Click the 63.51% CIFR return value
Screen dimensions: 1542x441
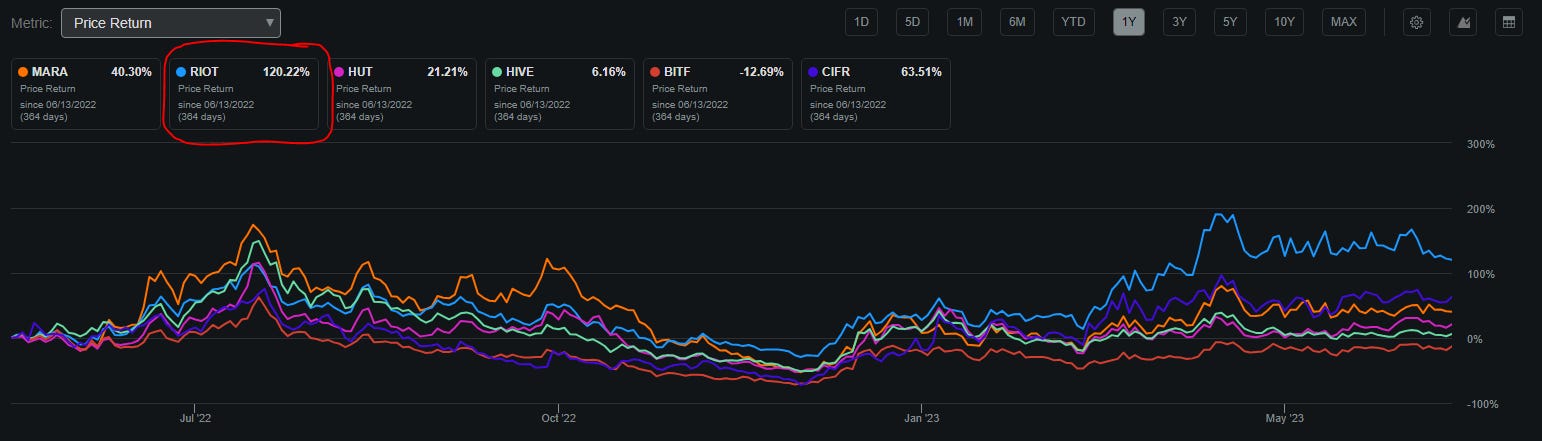(x=921, y=73)
